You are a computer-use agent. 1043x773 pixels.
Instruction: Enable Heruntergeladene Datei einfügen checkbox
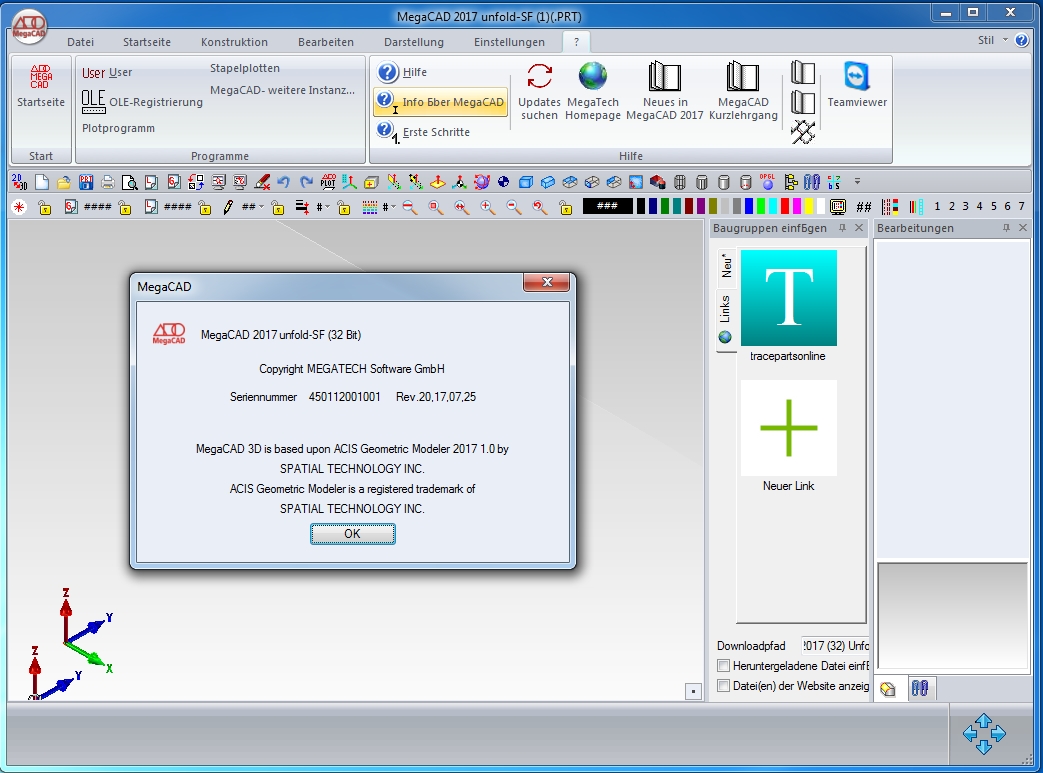[724, 665]
